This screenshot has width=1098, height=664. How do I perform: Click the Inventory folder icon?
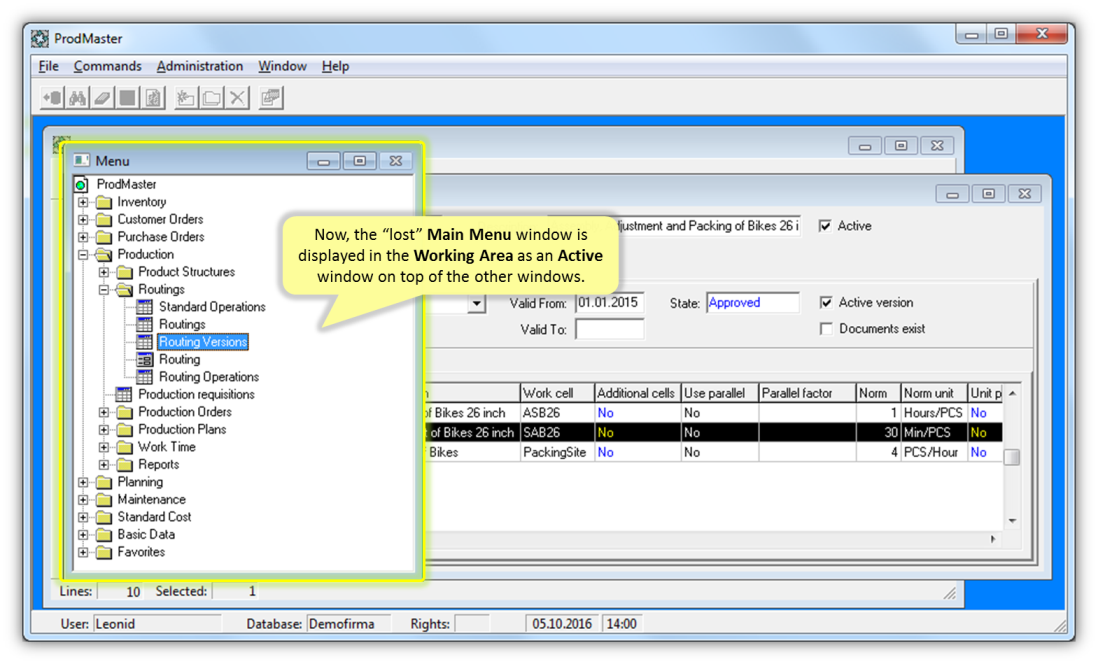(104, 202)
